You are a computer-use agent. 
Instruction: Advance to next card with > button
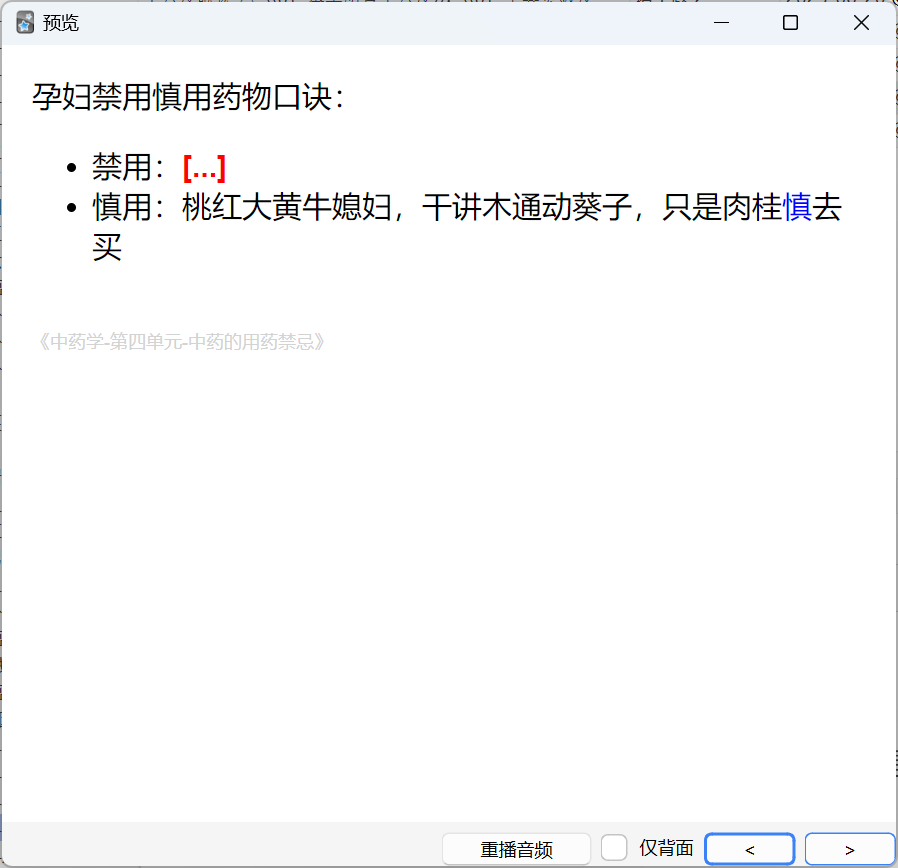[x=850, y=849]
